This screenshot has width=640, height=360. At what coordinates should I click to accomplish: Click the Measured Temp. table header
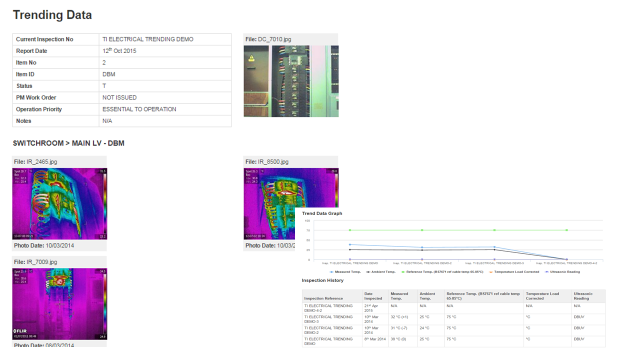tap(399, 296)
